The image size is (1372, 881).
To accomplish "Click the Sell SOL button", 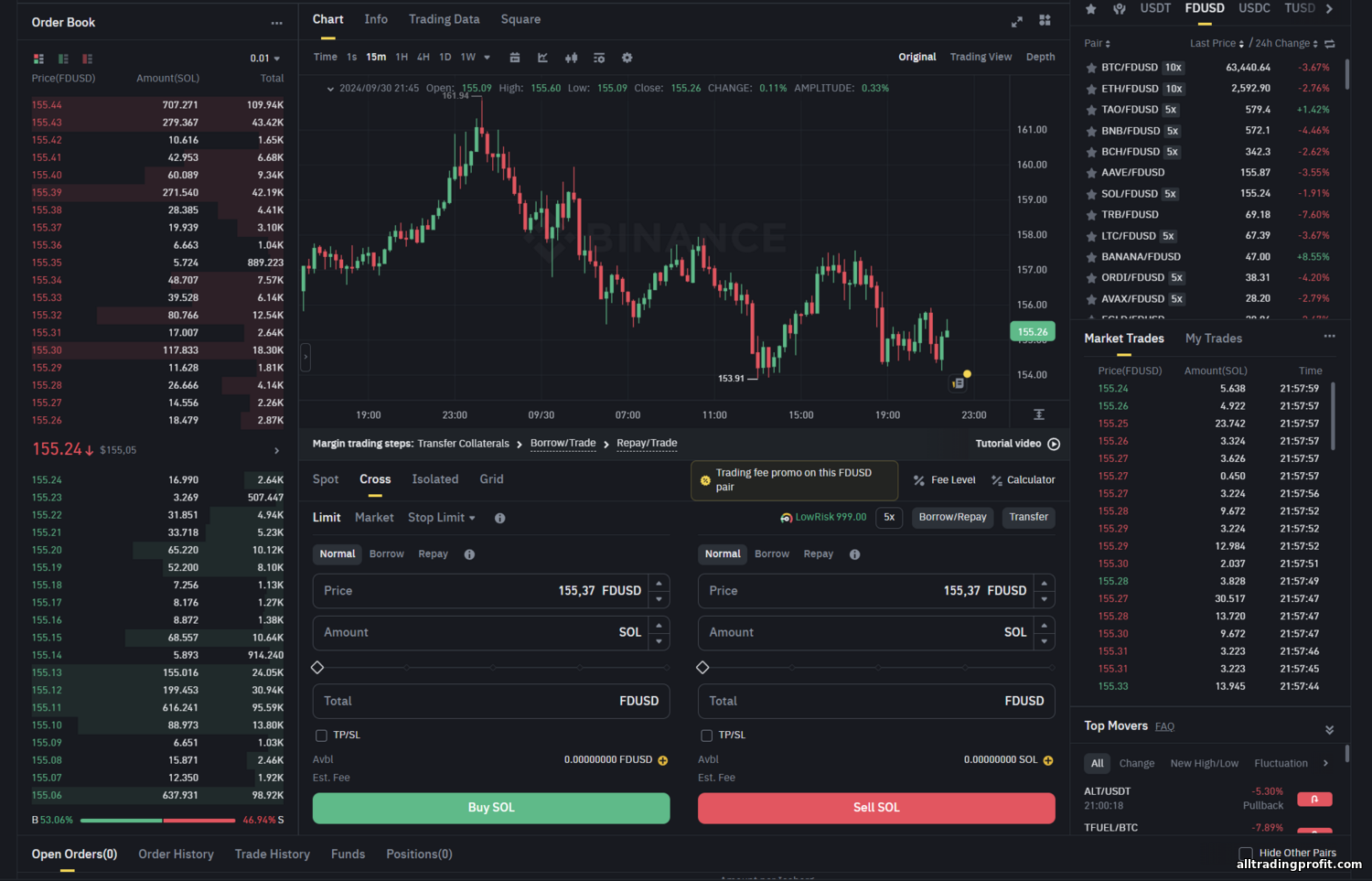I will pos(876,808).
